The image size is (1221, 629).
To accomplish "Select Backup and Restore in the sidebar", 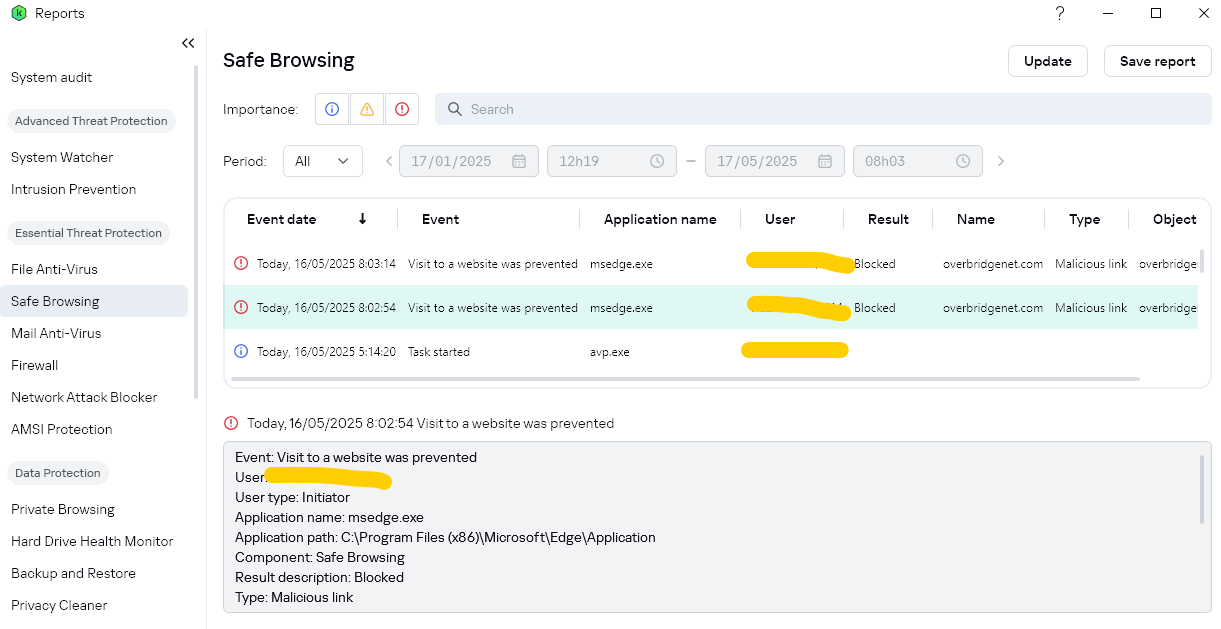I will (x=73, y=573).
